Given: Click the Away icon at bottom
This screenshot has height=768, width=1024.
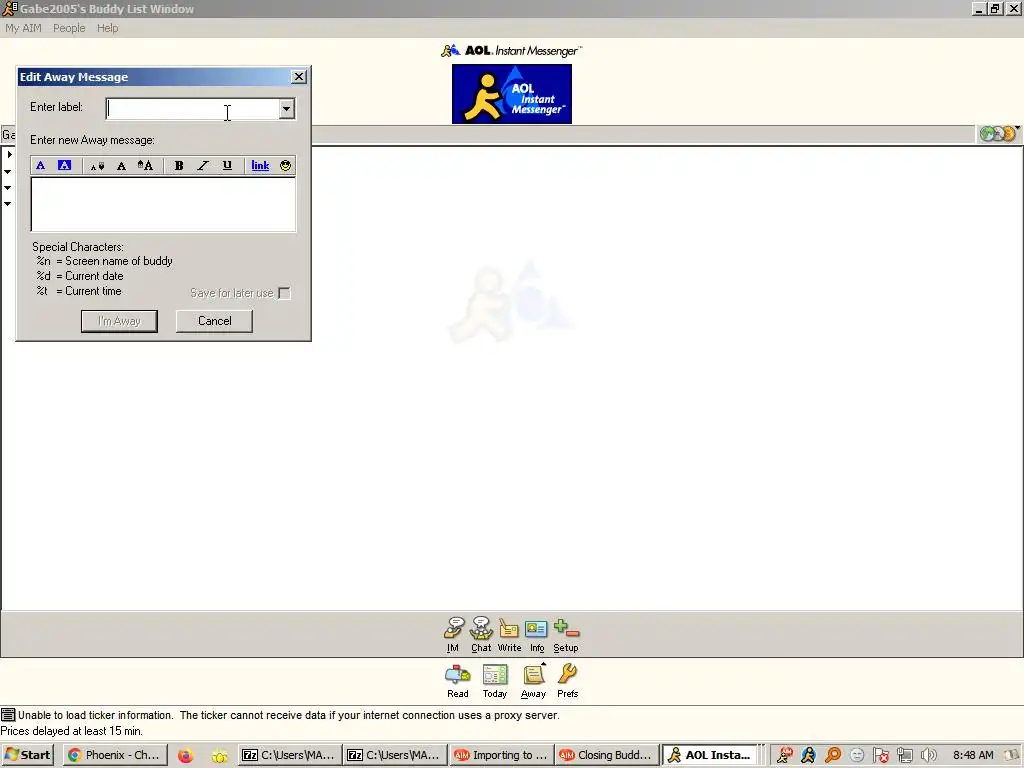Looking at the screenshot, I should coord(534,680).
